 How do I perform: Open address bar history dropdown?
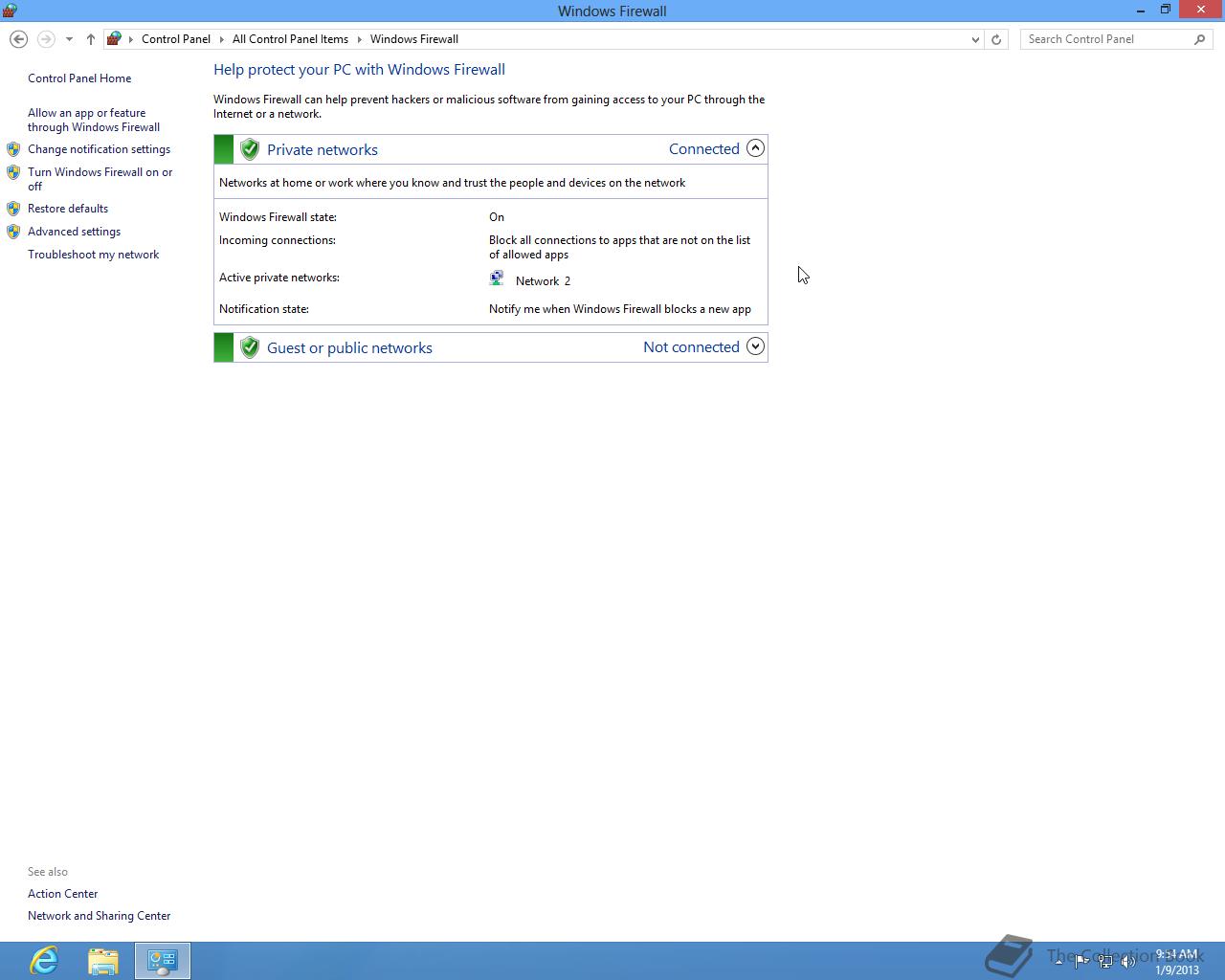[975, 39]
